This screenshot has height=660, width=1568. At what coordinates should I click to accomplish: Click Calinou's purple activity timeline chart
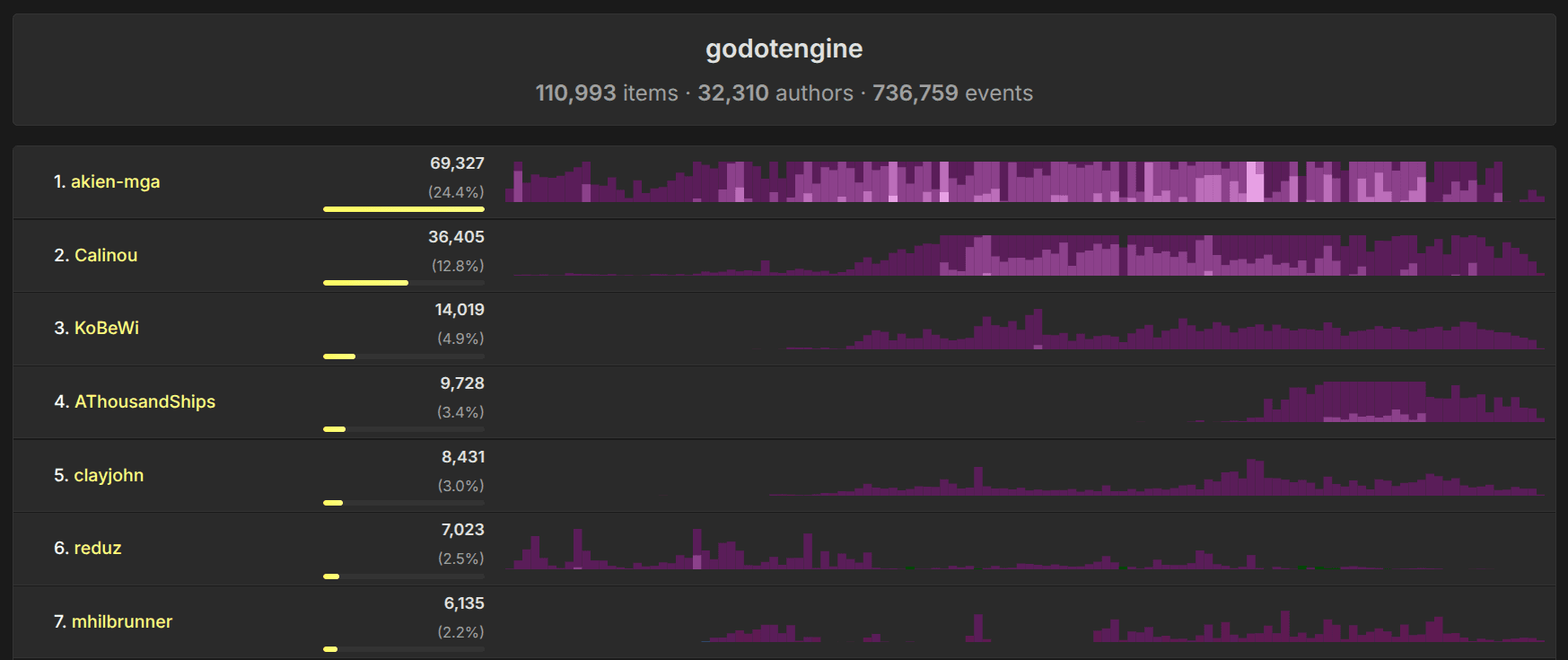tap(1024, 256)
